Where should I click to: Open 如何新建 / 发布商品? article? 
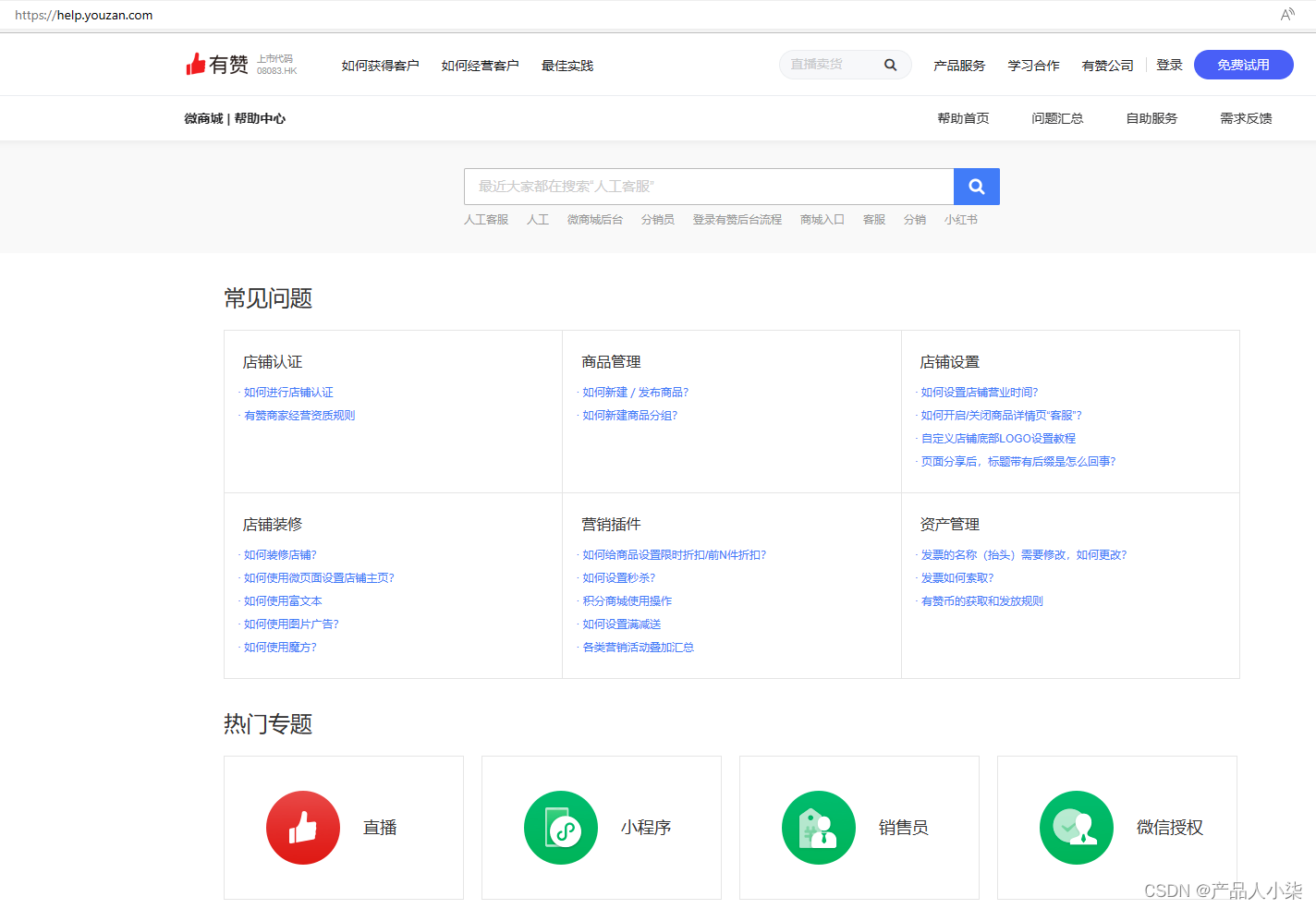tap(636, 393)
